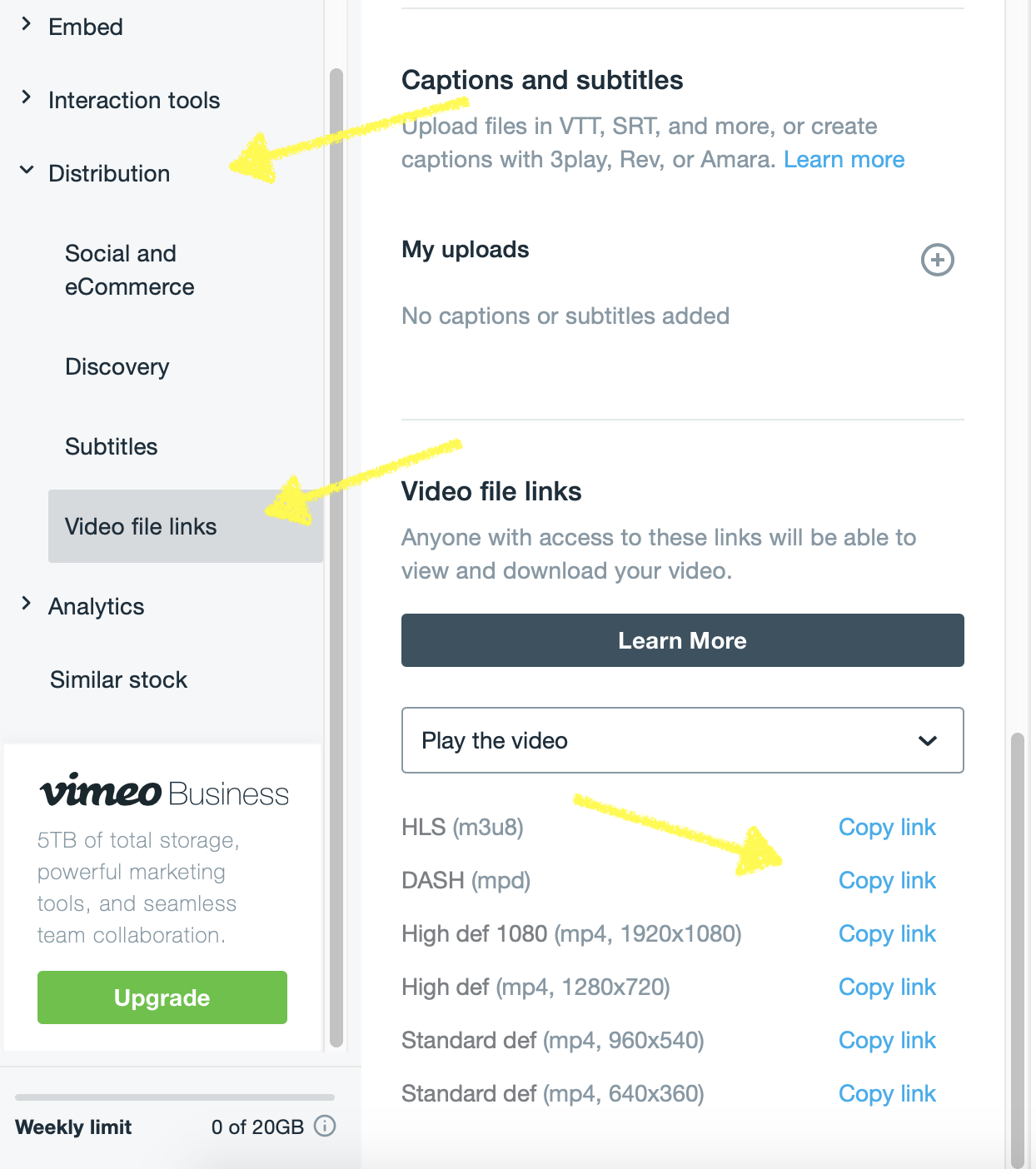Go to the Discovery menu item
This screenshot has height=1169, width=1036.
pos(117,366)
